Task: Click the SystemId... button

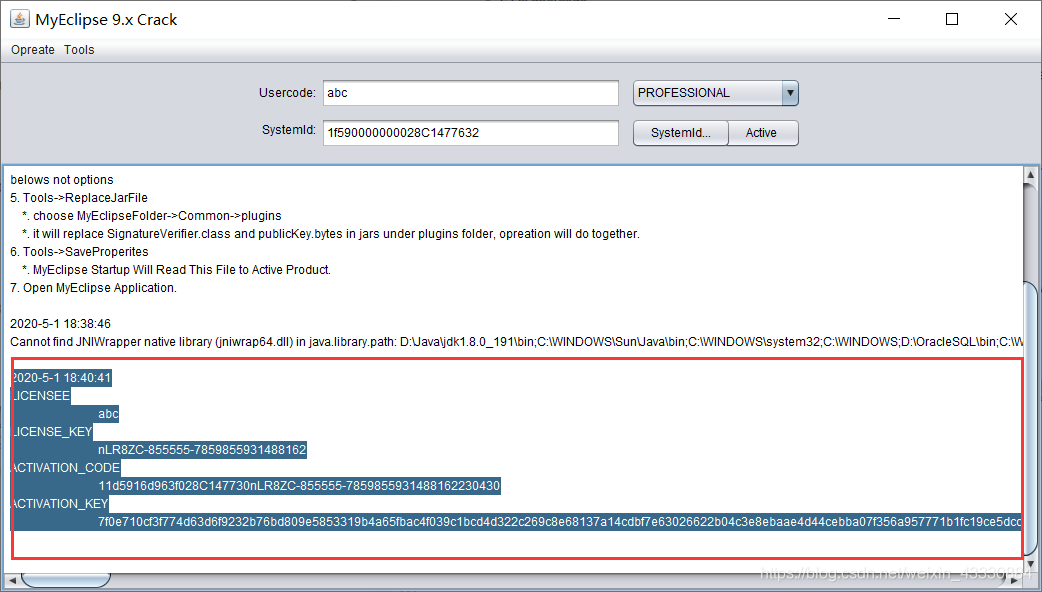Action: click(680, 133)
